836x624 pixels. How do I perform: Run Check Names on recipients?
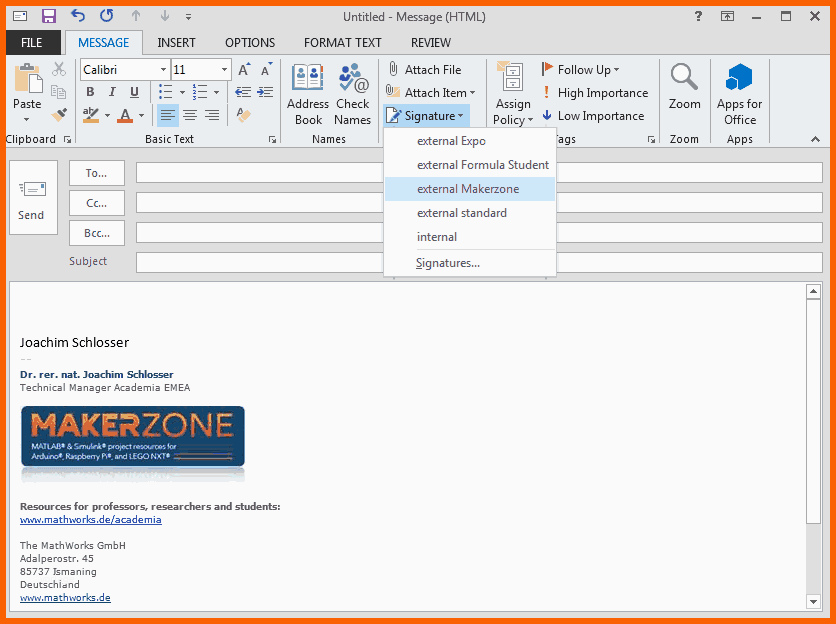(352, 94)
